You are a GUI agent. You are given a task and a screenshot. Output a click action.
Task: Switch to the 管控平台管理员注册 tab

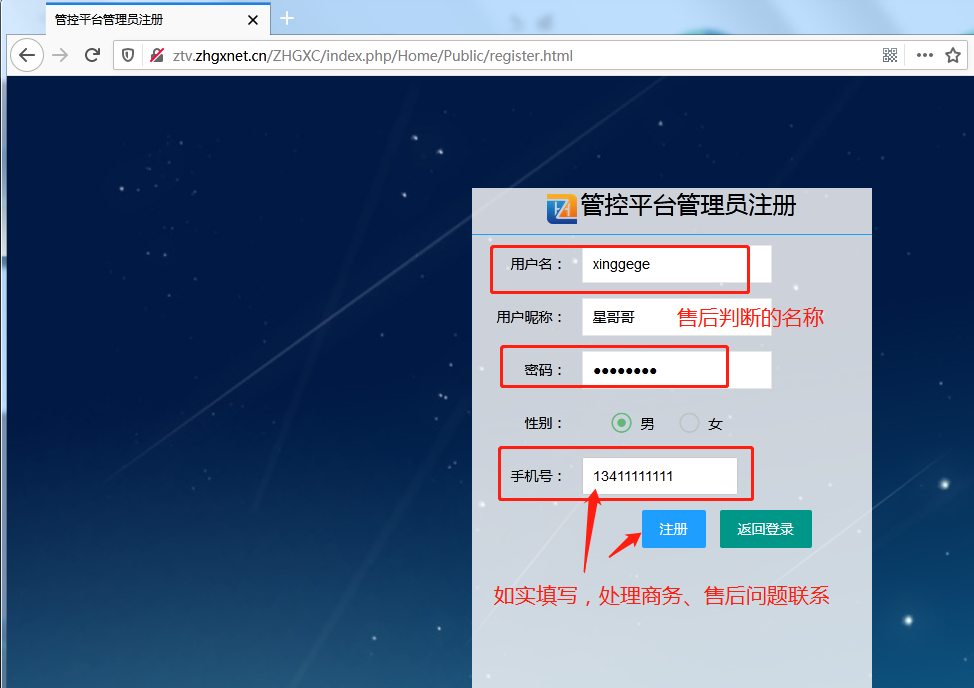click(x=140, y=19)
